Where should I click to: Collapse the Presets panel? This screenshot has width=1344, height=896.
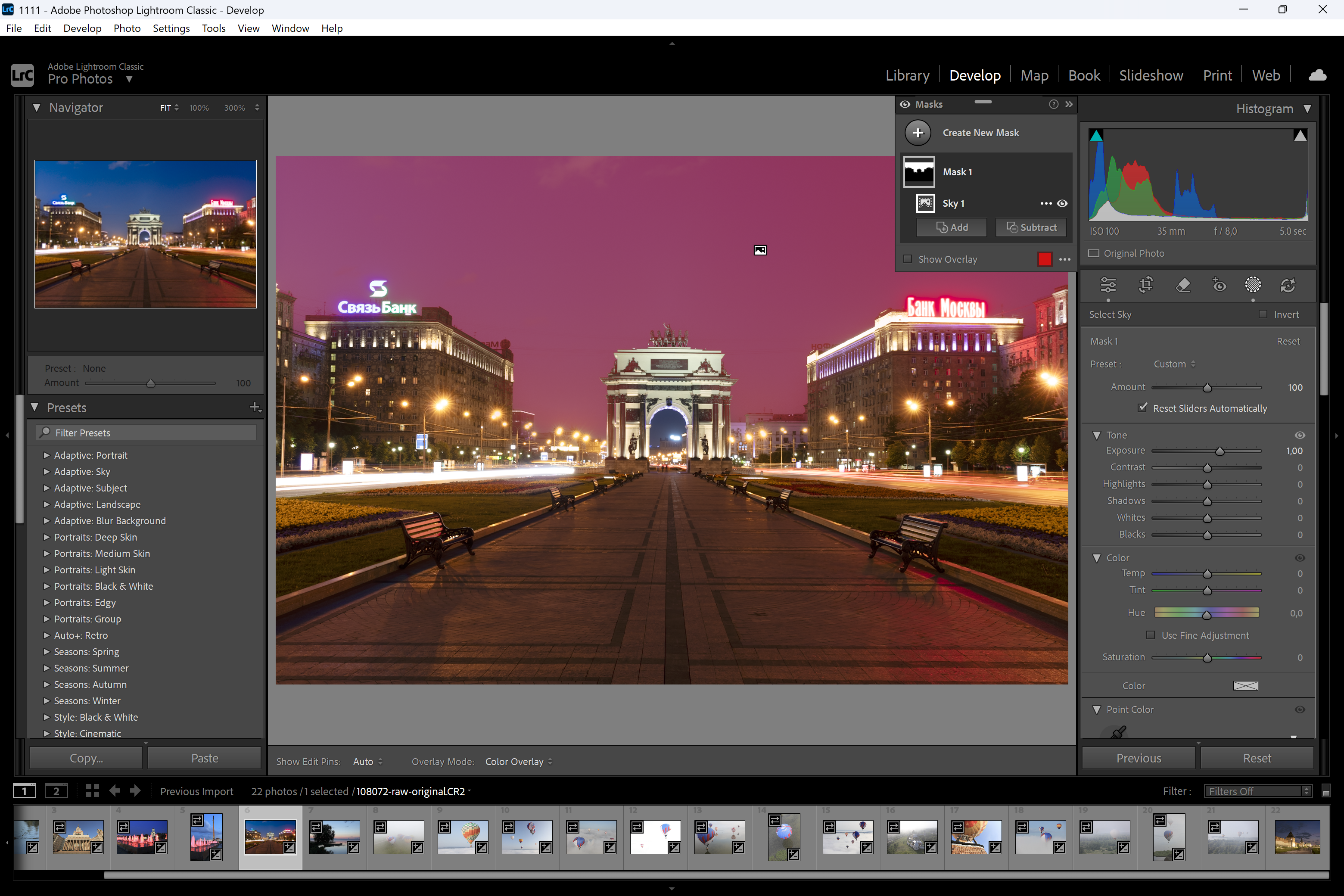pyautogui.click(x=35, y=408)
